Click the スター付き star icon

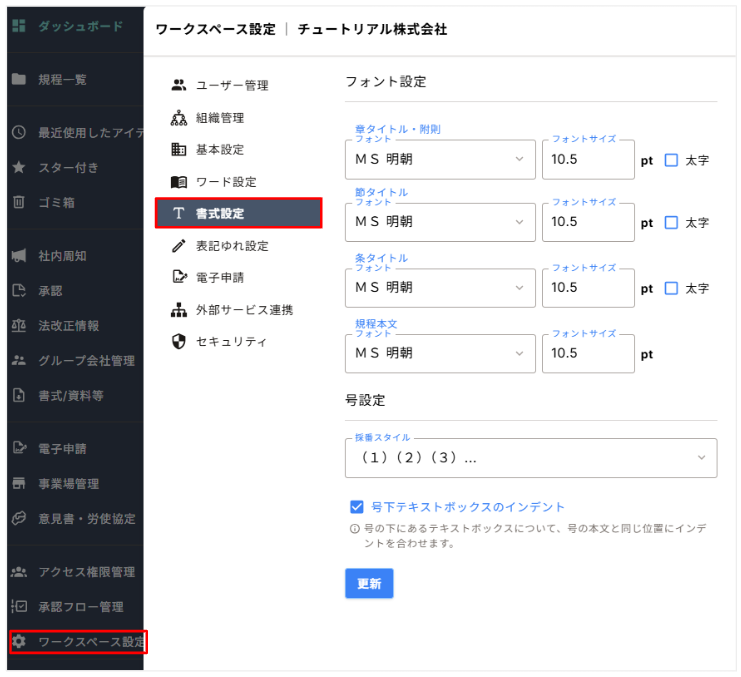click(18, 167)
